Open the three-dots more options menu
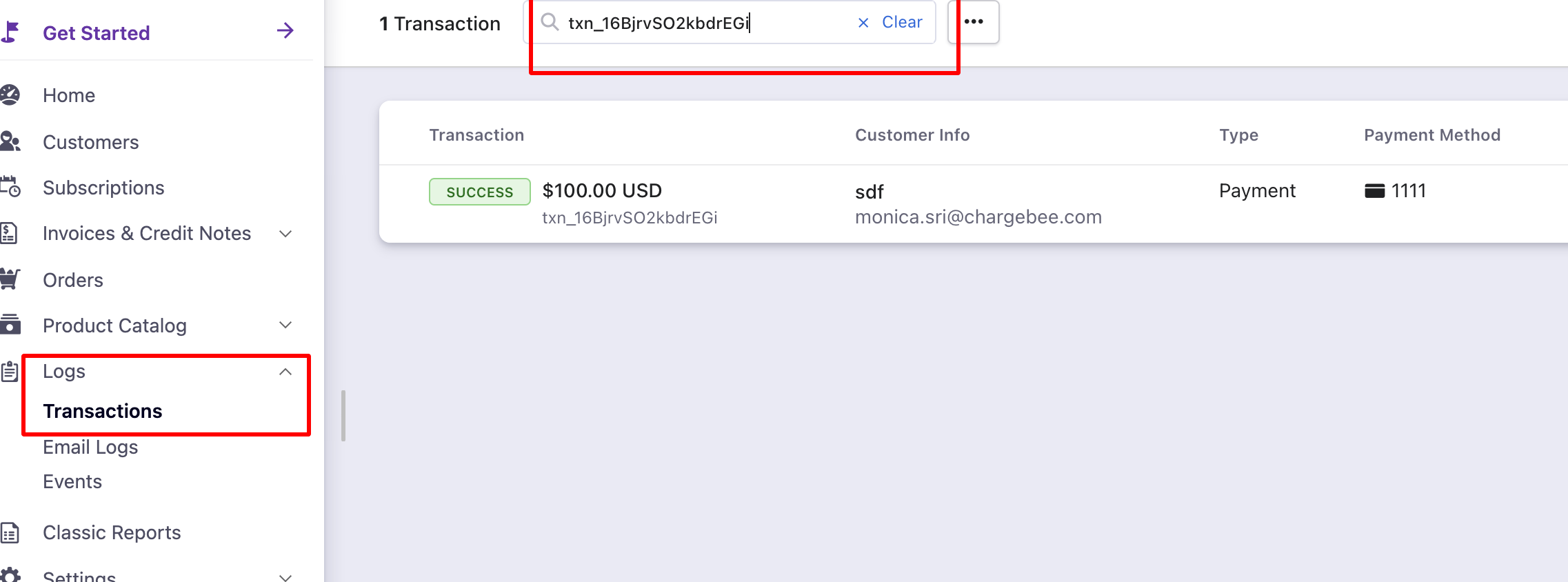Image resolution: width=1568 pixels, height=582 pixels. pos(974,22)
